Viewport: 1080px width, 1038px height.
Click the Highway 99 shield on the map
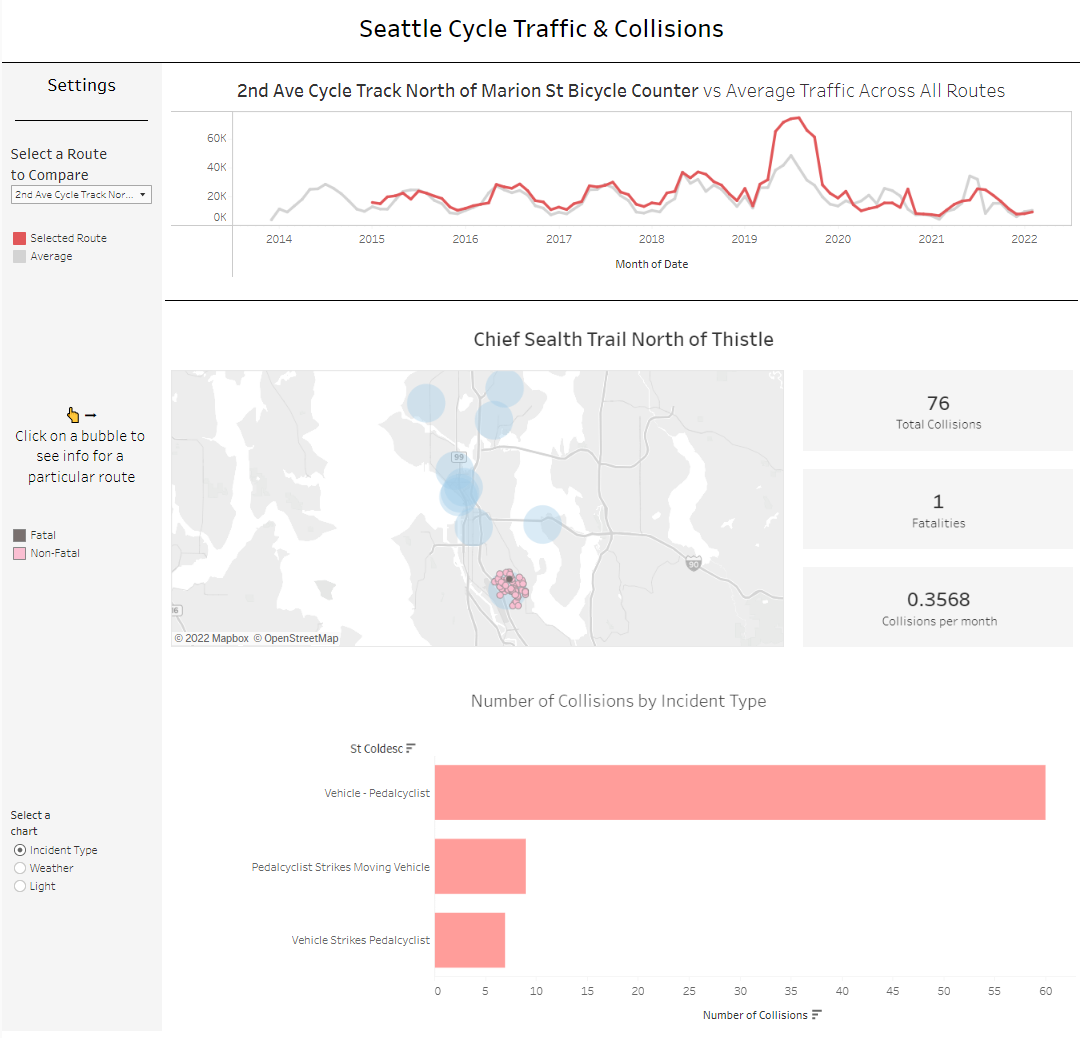point(459,457)
